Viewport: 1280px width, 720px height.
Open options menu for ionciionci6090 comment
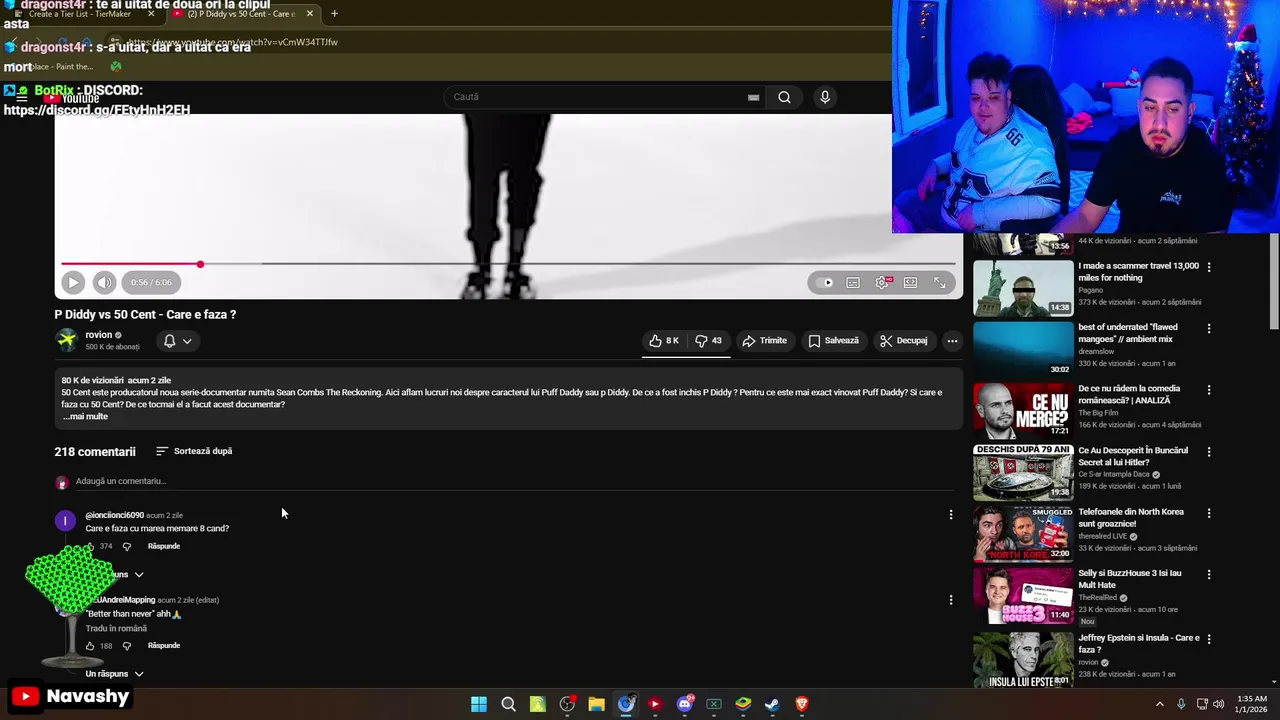[x=951, y=515]
